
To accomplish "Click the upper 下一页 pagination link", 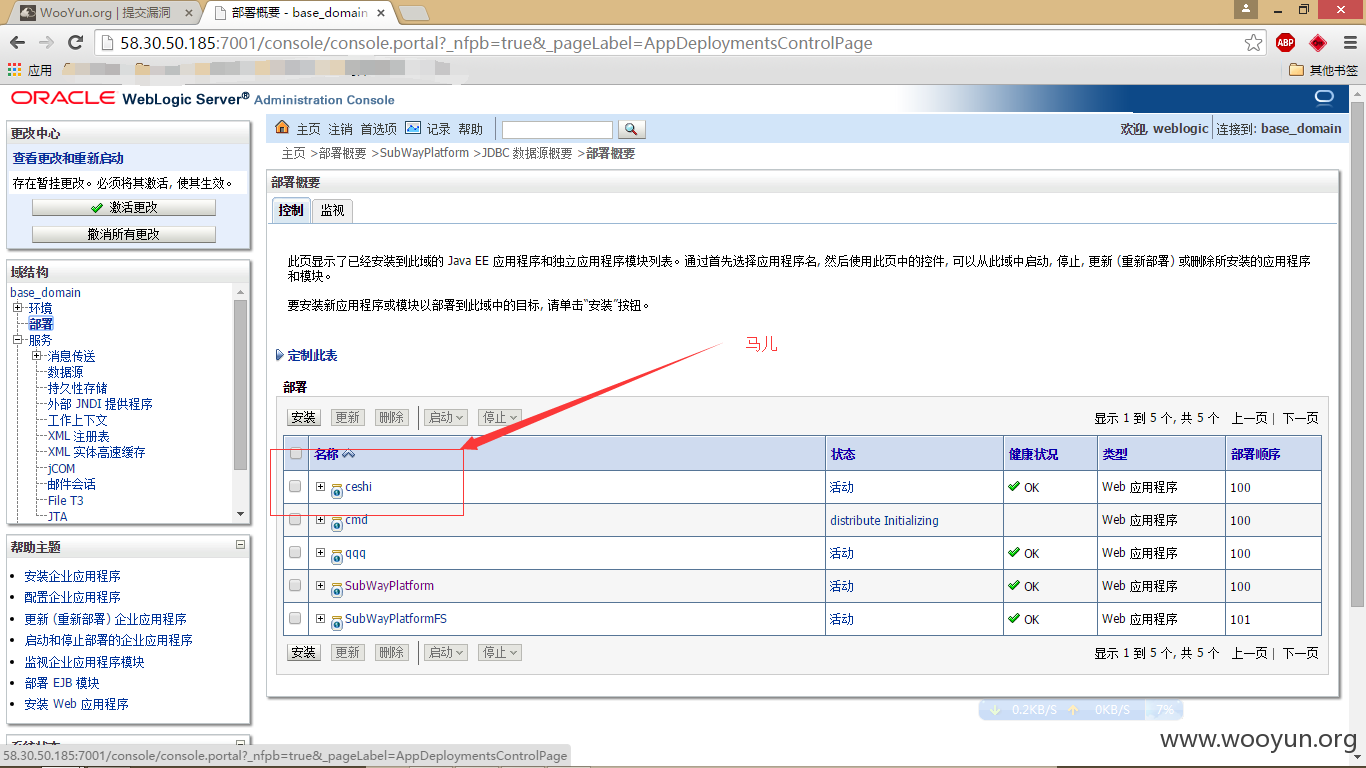I will coord(1300,418).
